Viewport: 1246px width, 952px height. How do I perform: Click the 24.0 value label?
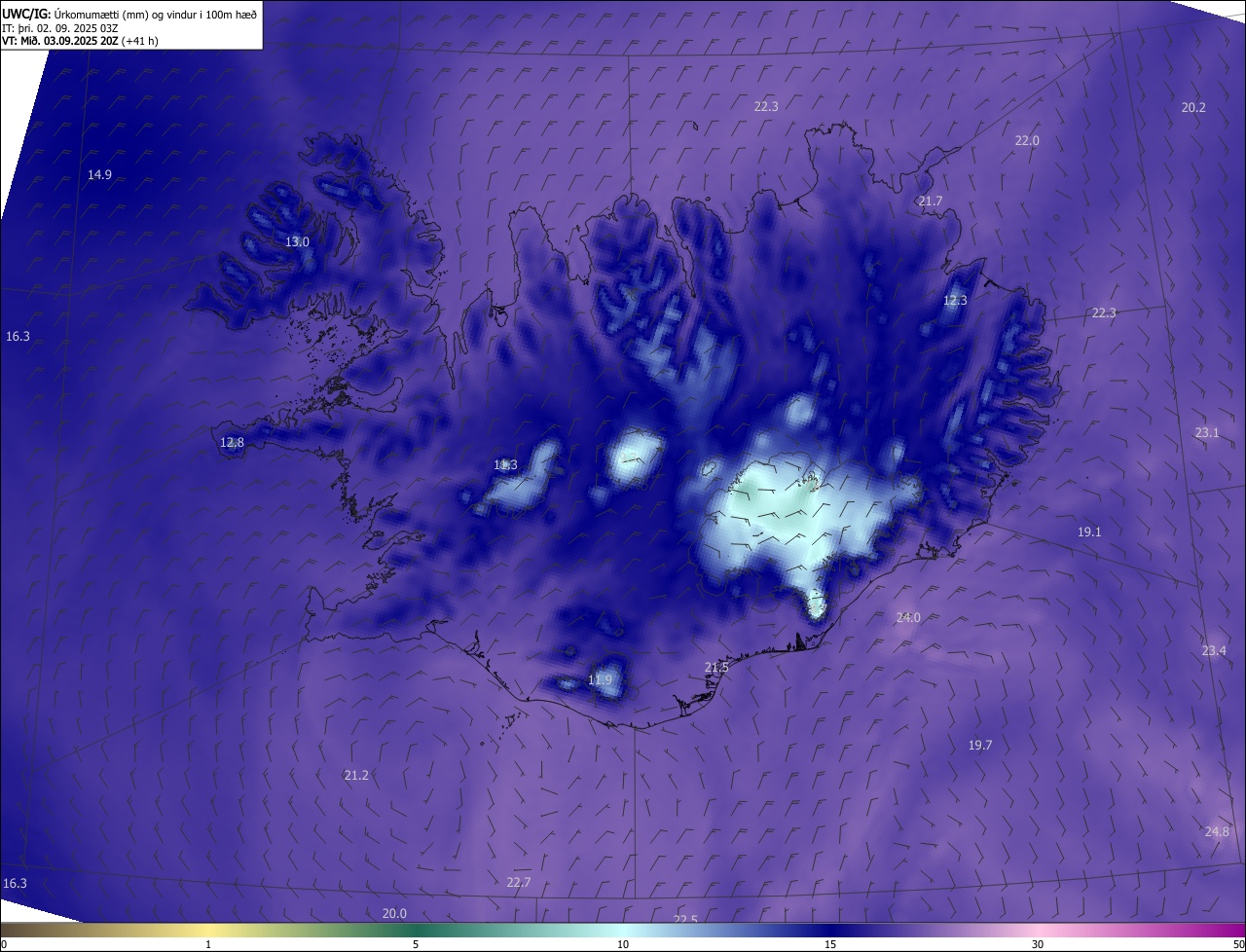click(908, 617)
